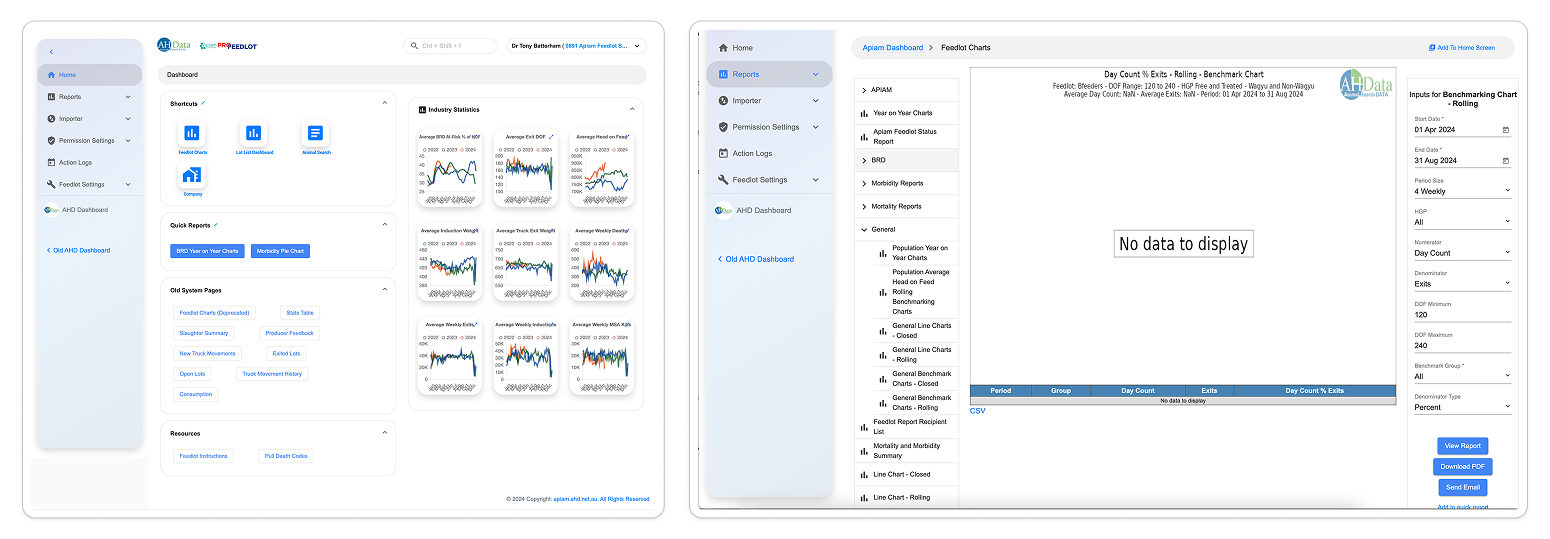The width and height of the screenshot is (1550, 539).
Task: Open the Slaughter Summary old page
Action: pyautogui.click(x=204, y=333)
